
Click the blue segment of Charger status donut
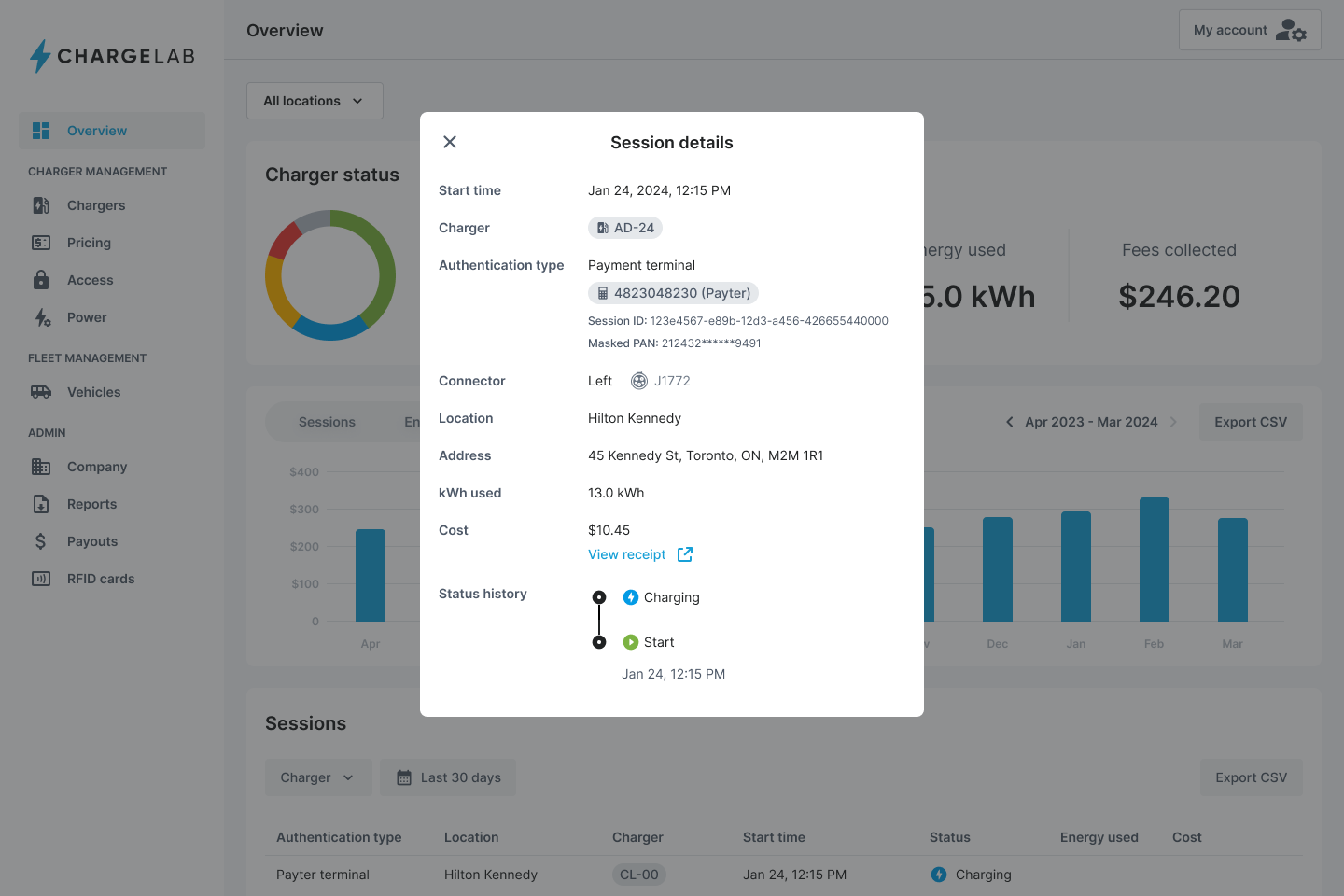click(x=329, y=331)
